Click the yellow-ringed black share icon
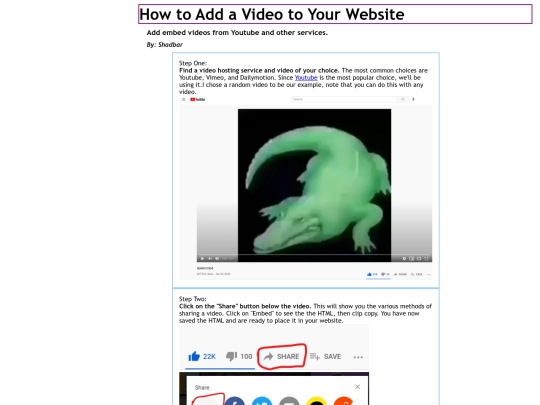 tap(316, 401)
